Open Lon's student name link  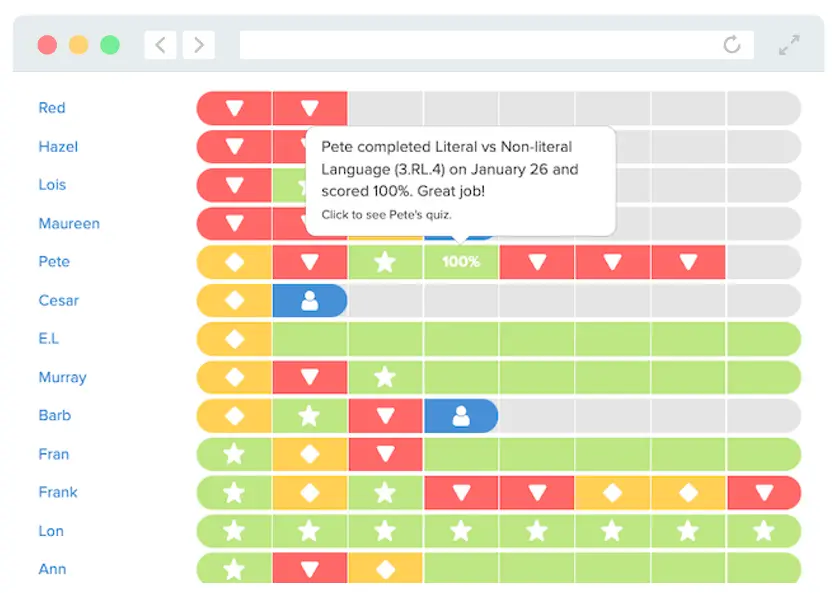pyautogui.click(x=51, y=531)
